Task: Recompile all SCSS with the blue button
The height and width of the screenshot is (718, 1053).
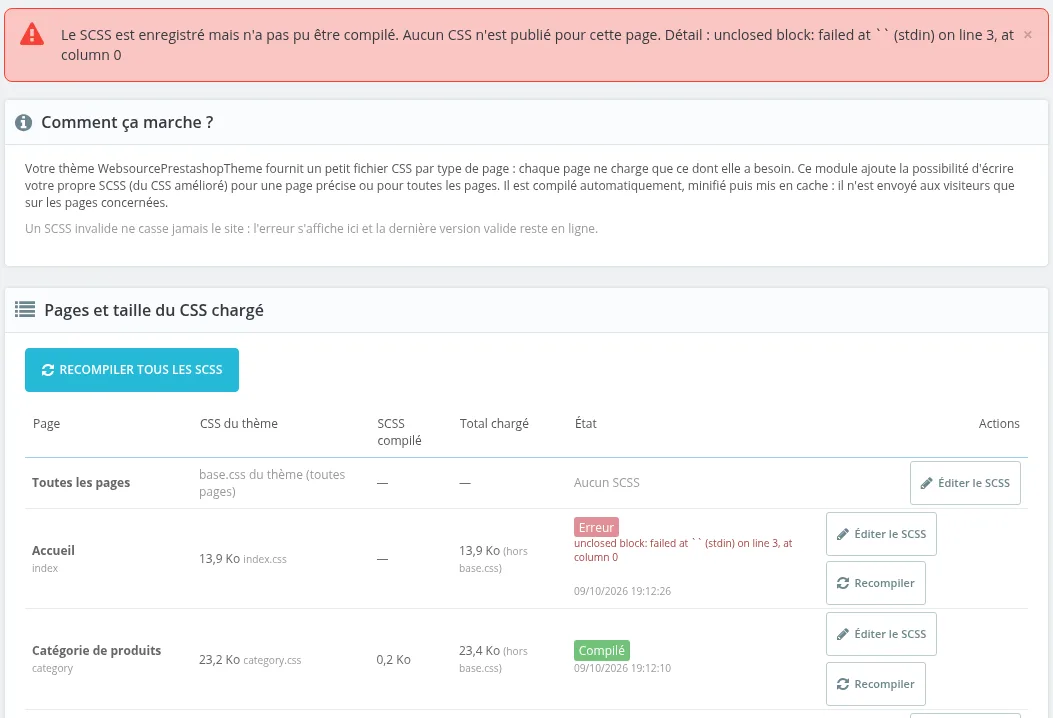Action: 132,369
